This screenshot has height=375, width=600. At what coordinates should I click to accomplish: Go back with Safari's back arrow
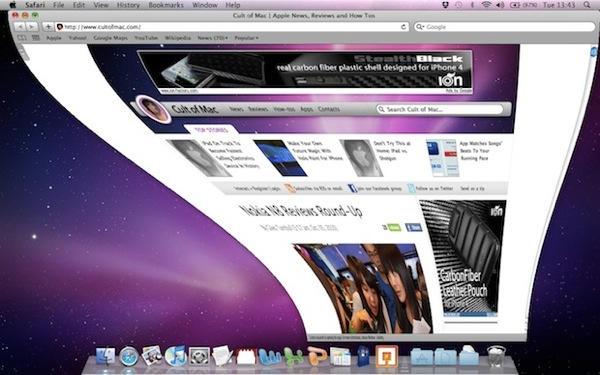(20, 27)
